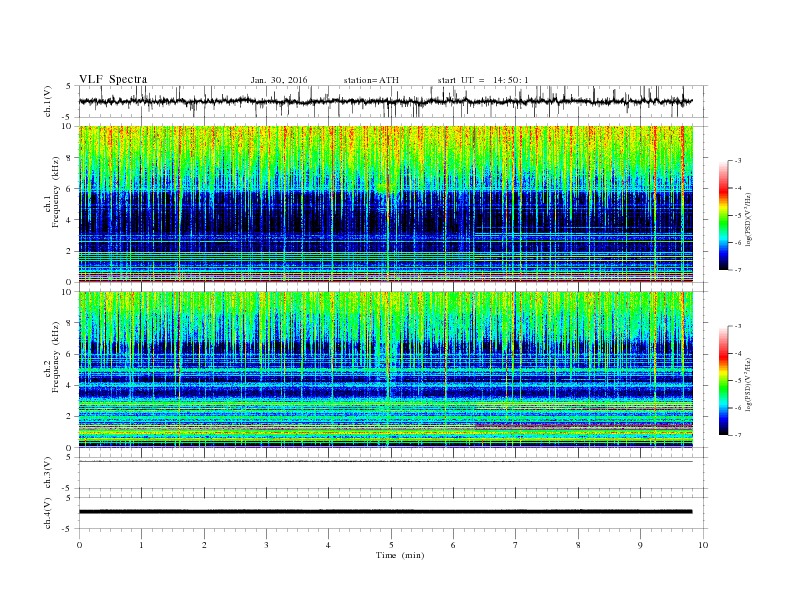Click the "VLF Spectra" plot title
The width and height of the screenshot is (792, 612).
point(113,79)
